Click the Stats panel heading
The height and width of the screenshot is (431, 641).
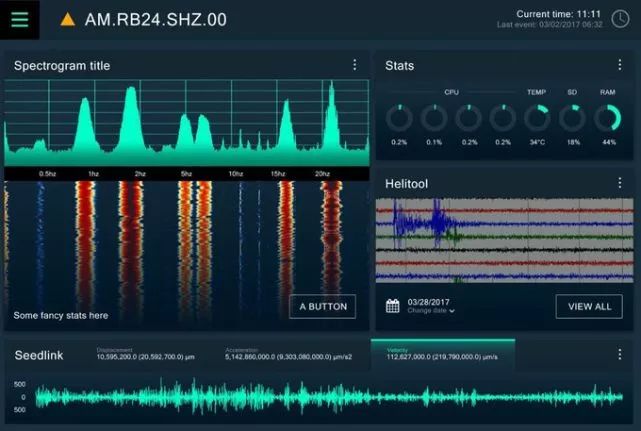click(399, 65)
